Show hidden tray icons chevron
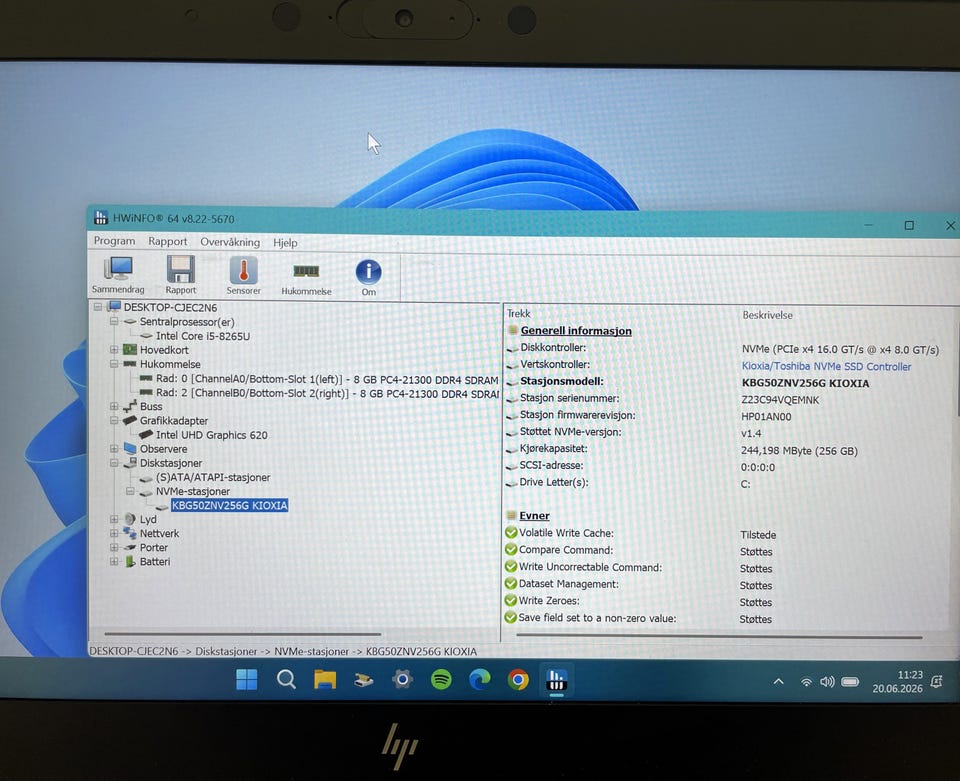This screenshot has width=960, height=781. (x=779, y=681)
